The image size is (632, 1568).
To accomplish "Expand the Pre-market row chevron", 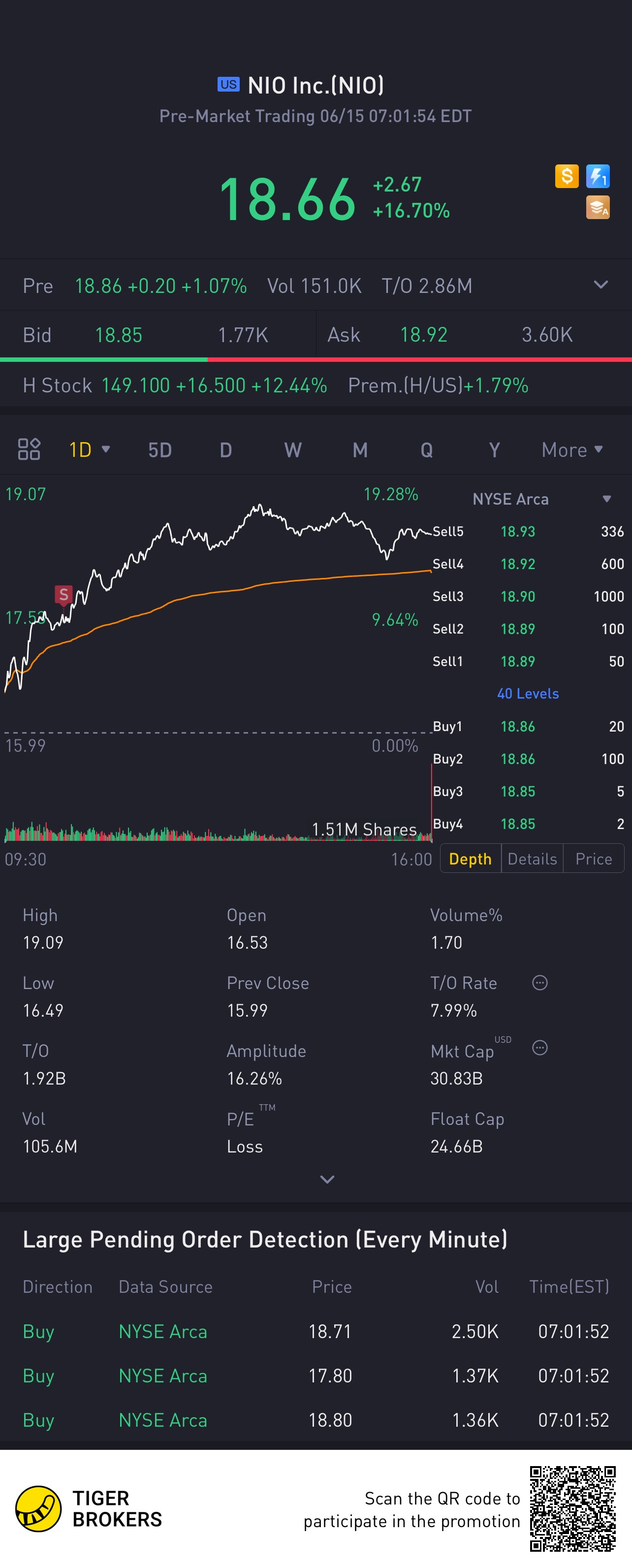I will coord(600,285).
